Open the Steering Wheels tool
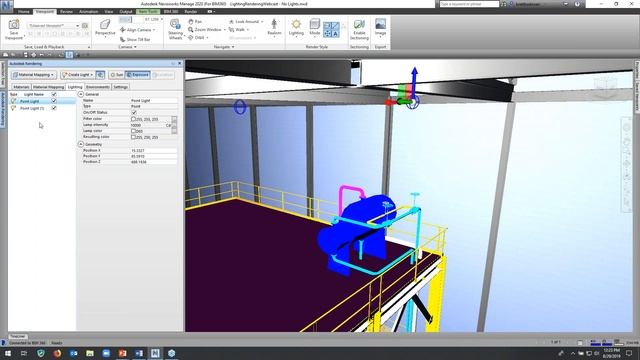This screenshot has width=640, height=360. click(x=176, y=24)
